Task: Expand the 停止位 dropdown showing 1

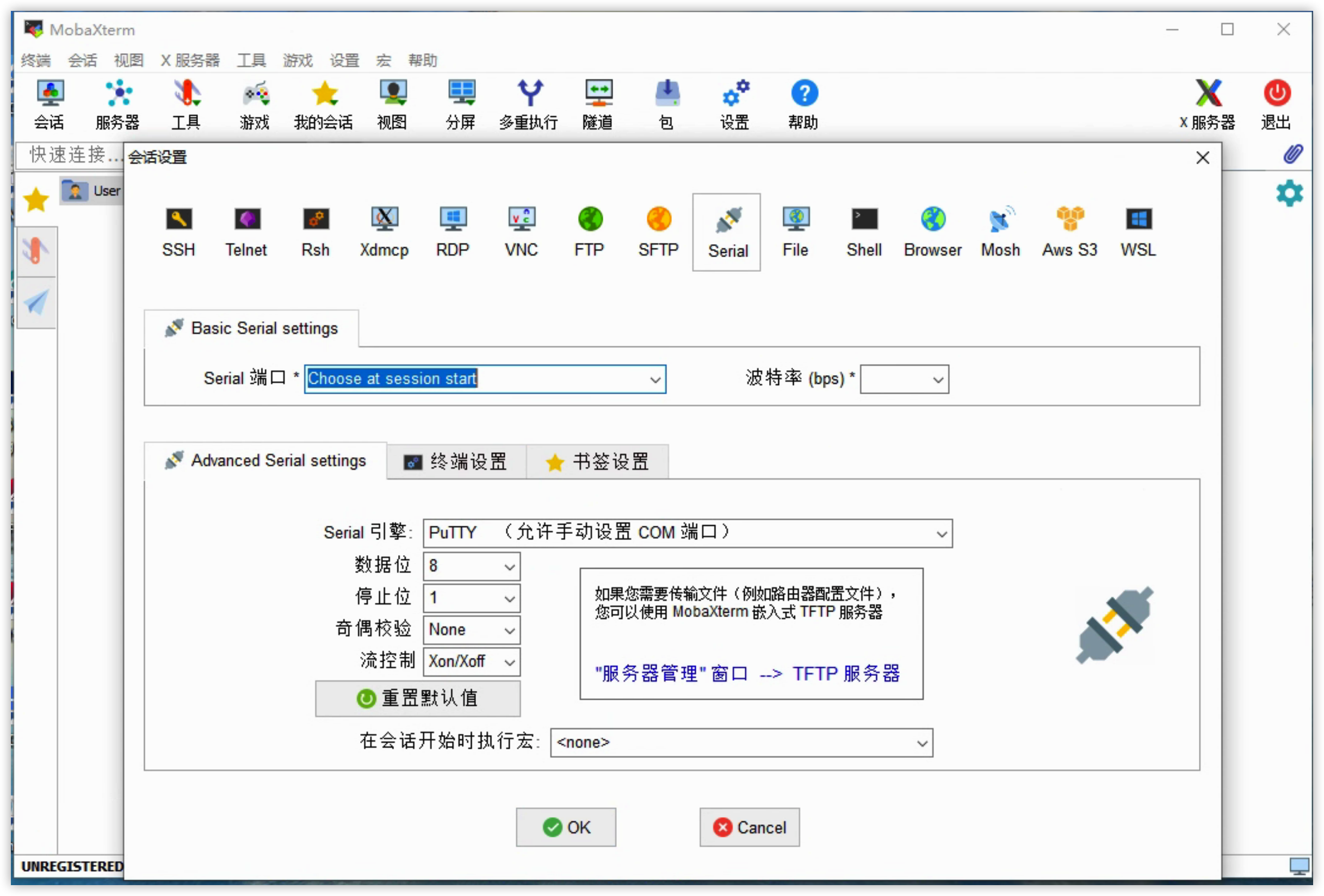Action: click(472, 598)
